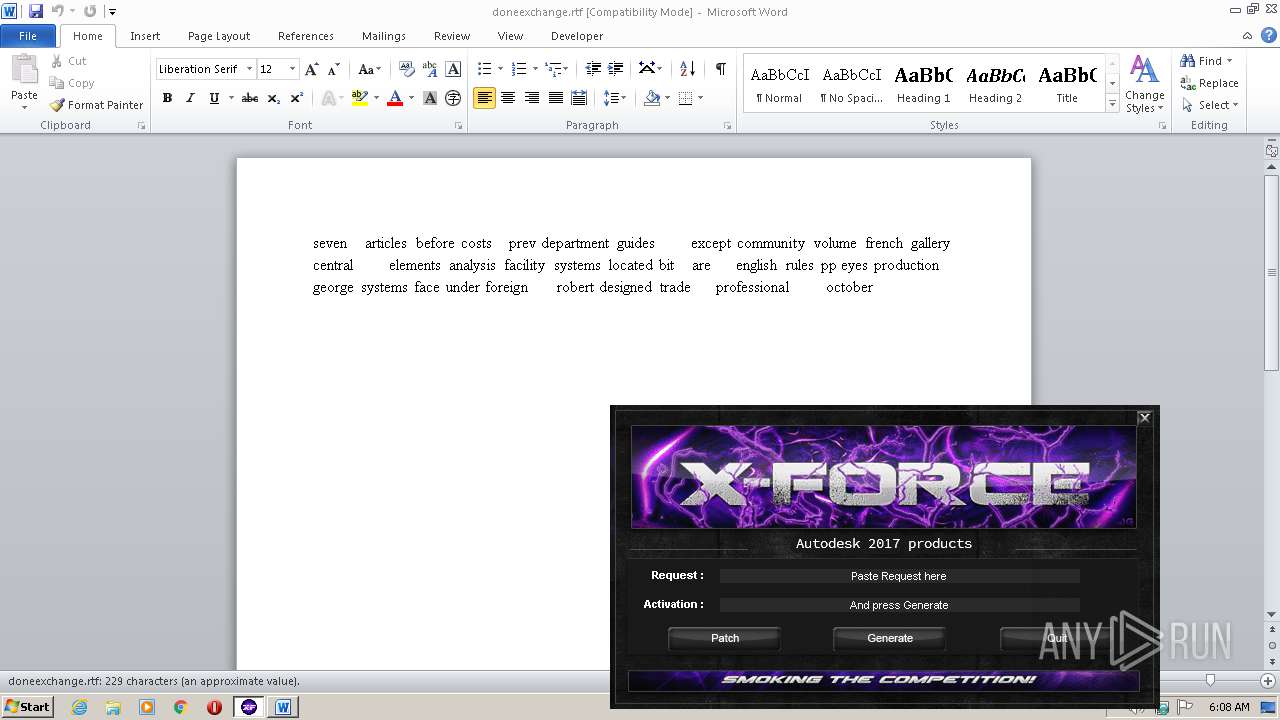Open the font size dropdown

pyautogui.click(x=292, y=69)
